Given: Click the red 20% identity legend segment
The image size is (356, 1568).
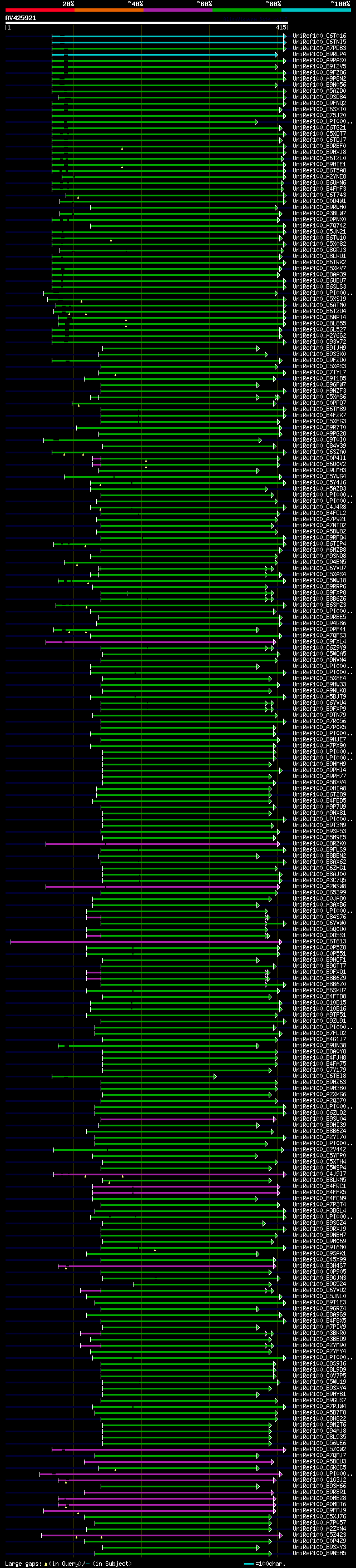Looking at the screenshot, I should coord(39,10).
